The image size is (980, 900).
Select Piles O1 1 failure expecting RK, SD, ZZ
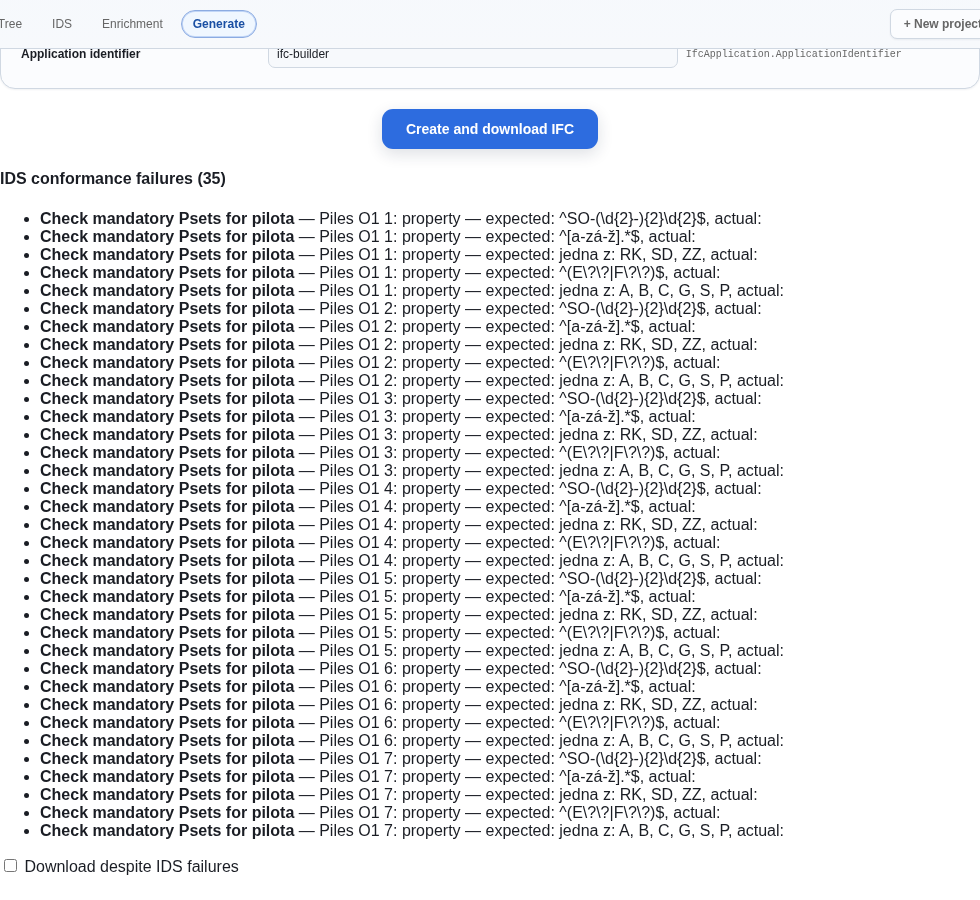(x=399, y=255)
